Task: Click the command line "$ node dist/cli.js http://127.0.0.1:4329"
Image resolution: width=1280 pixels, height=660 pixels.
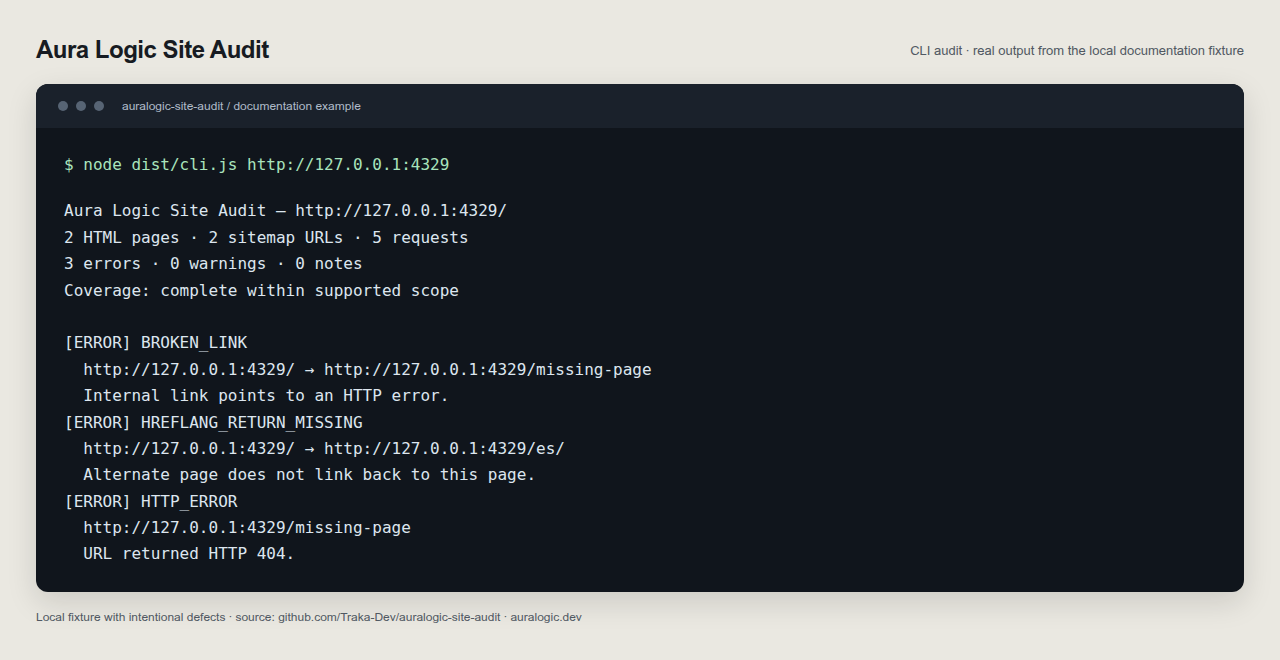Action: 257,164
